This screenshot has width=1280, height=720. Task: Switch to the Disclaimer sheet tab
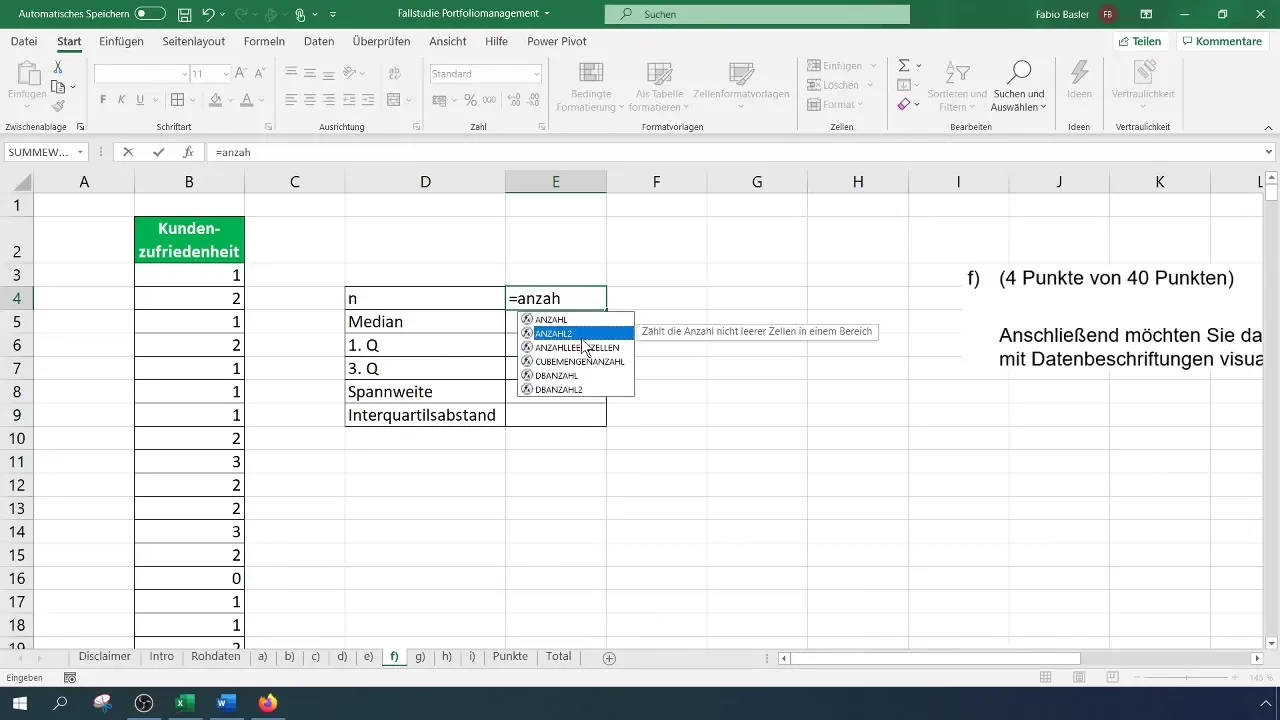point(105,657)
